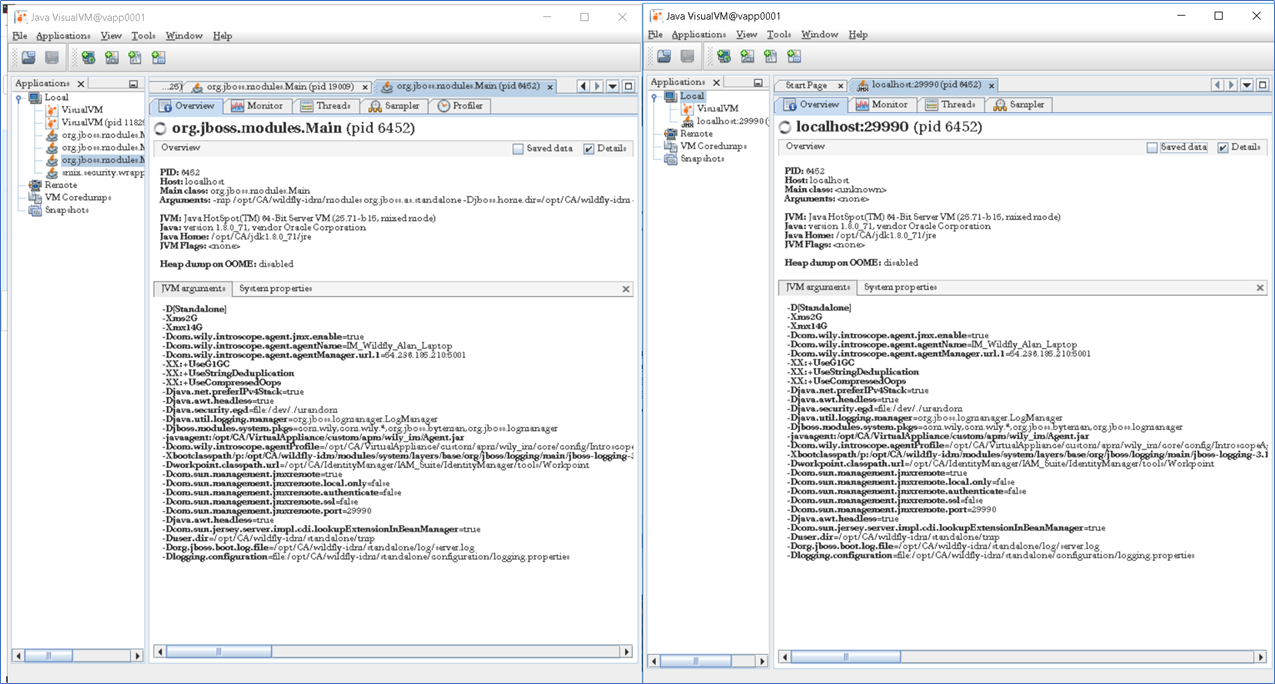Click horizontal scrollbar under left window overview pane
The height and width of the screenshot is (684, 1275).
click(x=392, y=654)
